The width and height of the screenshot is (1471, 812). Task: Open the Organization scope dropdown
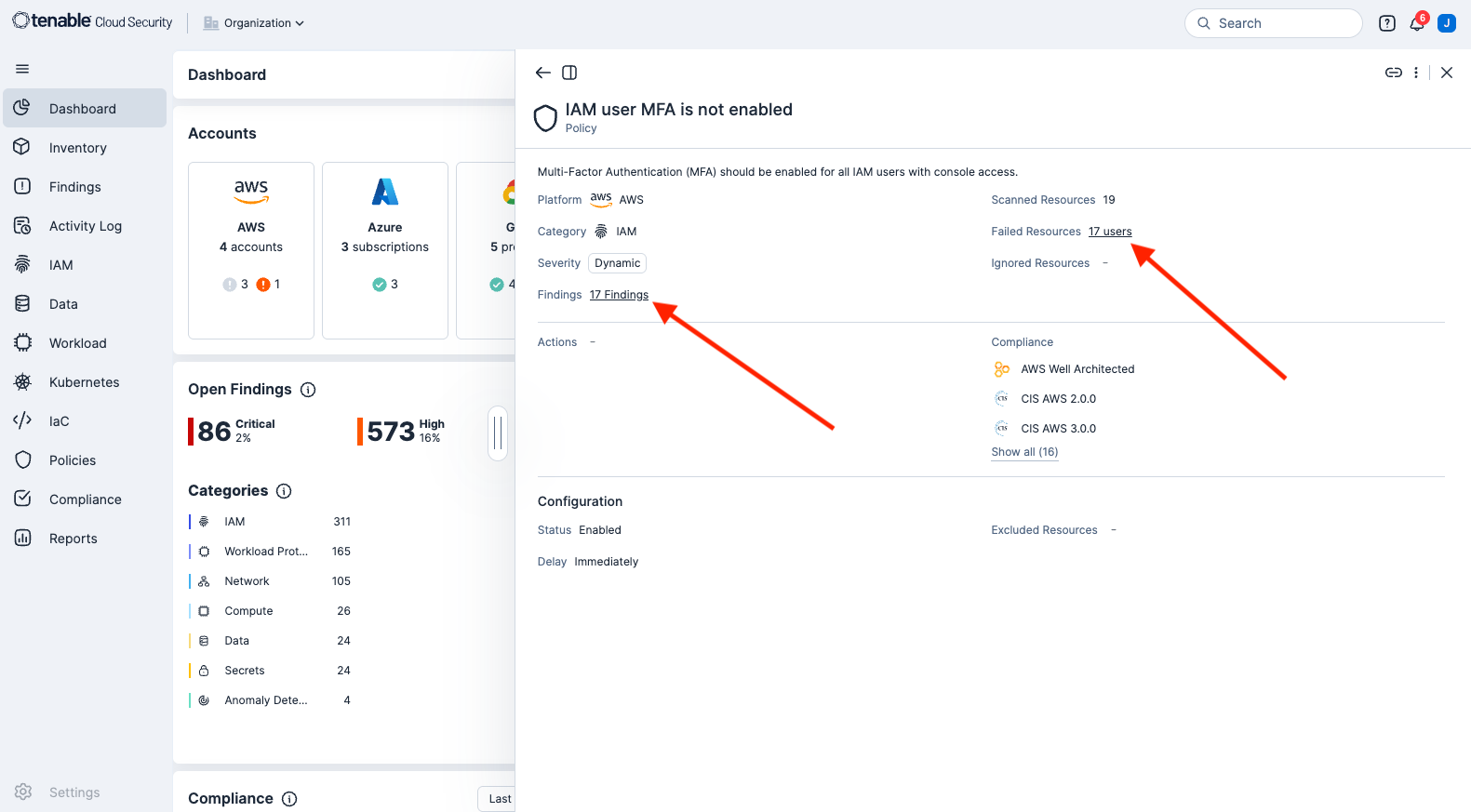click(x=254, y=23)
